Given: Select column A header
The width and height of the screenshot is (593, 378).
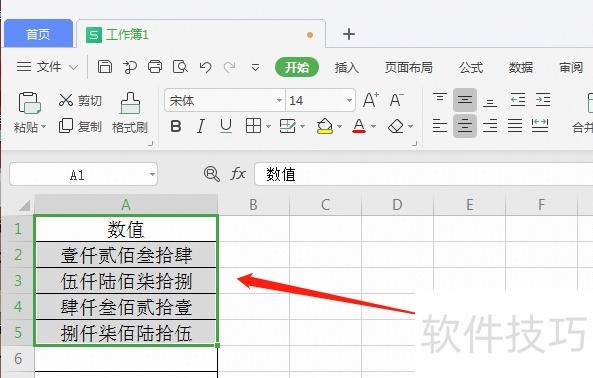Looking at the screenshot, I should tap(126, 204).
